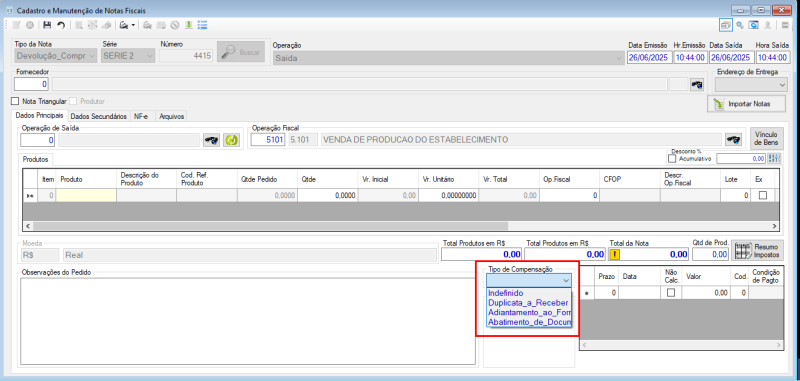The image size is (800, 381).
Task: Click the undo arrow toolbar icon
Action: 61,25
